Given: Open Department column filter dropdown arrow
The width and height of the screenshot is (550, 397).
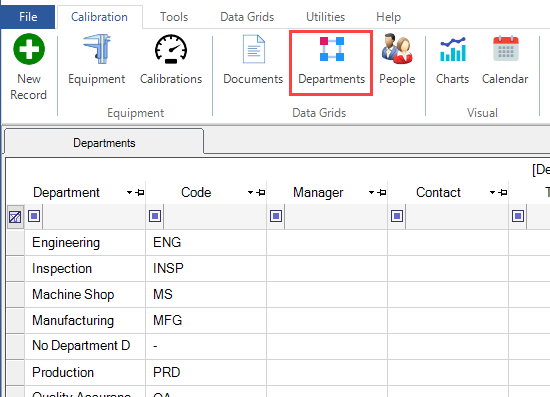Looking at the screenshot, I should click(129, 193).
